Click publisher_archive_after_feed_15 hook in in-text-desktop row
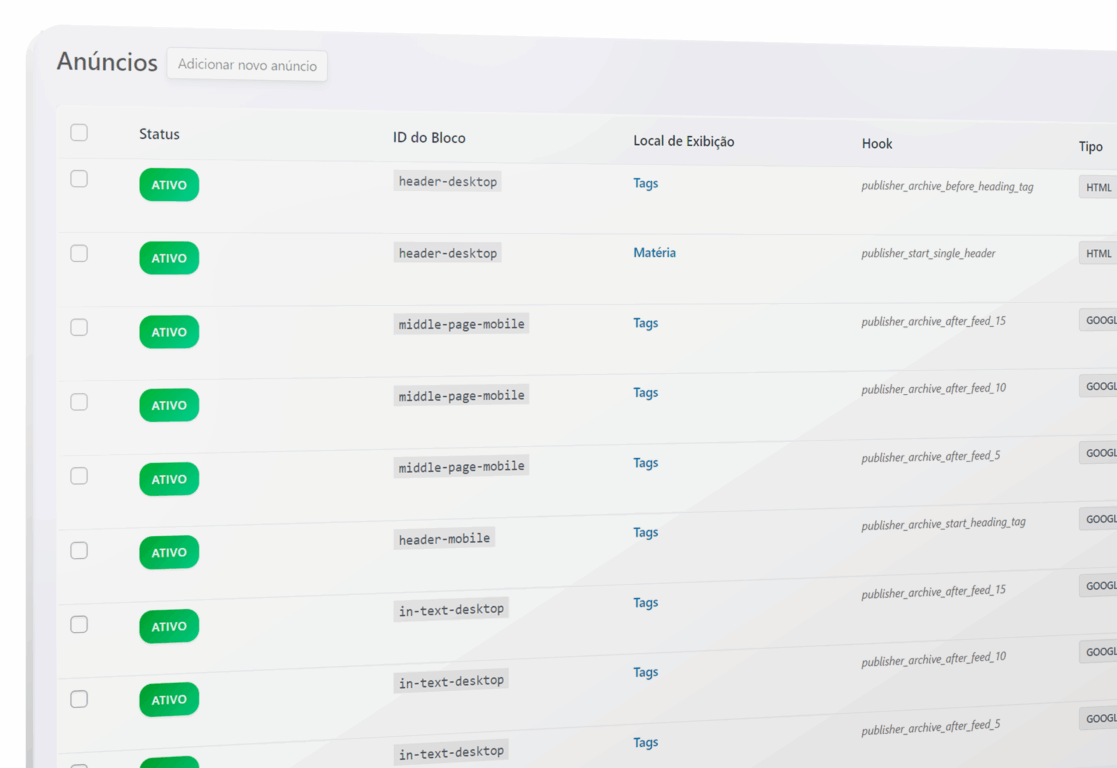This screenshot has height=768, width=1117. tap(933, 591)
